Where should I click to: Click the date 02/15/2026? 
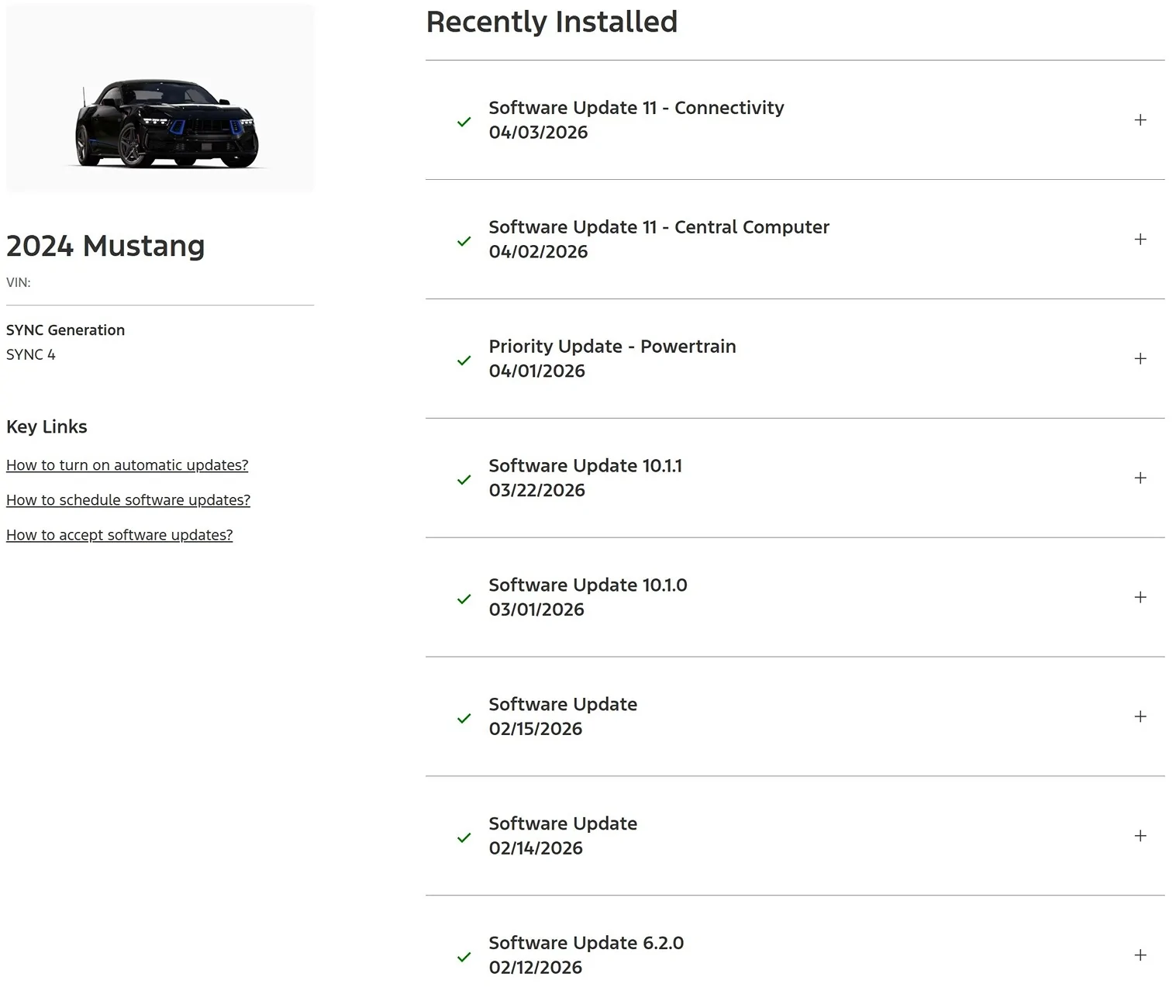tap(536, 730)
